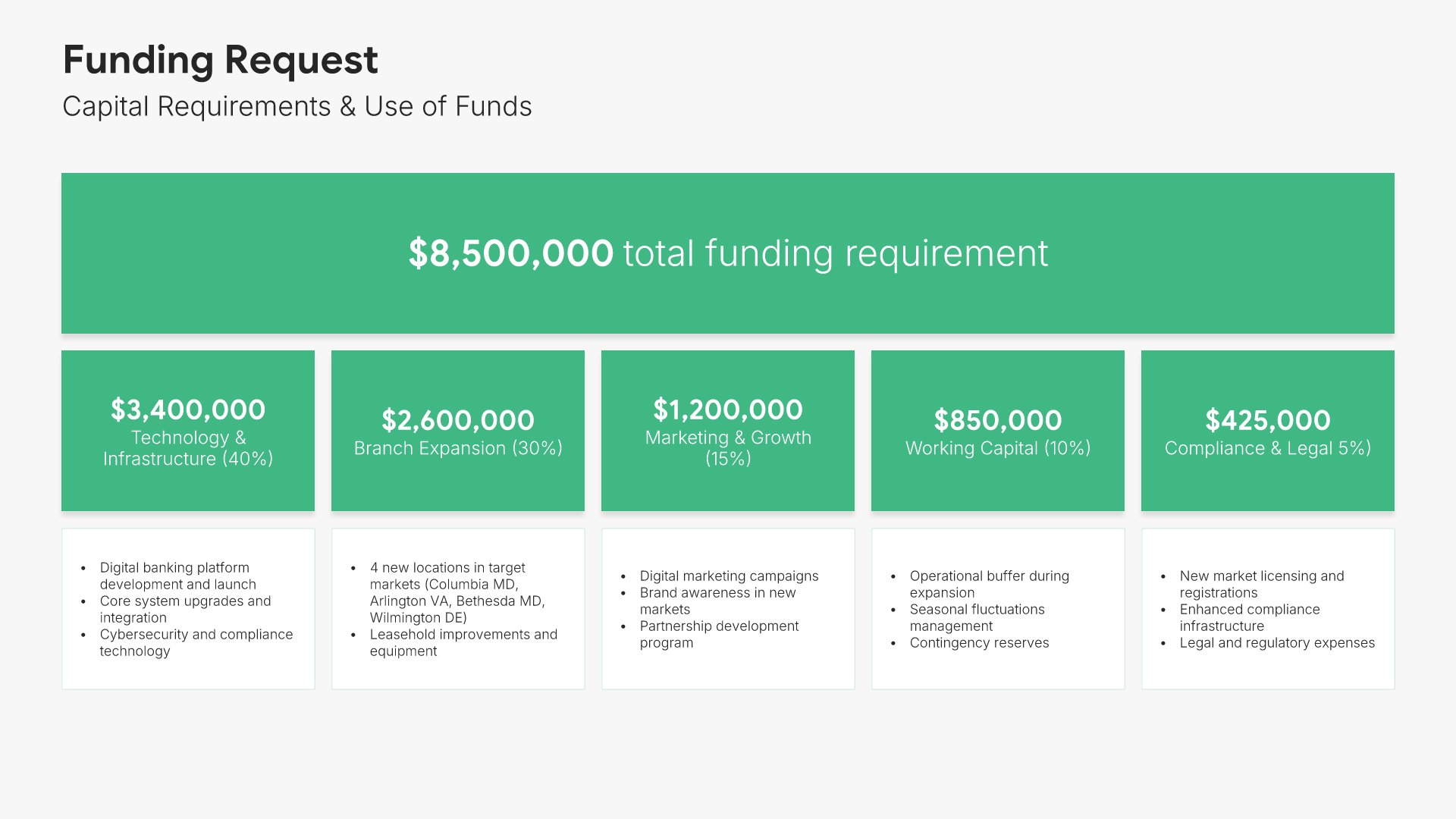Click the Digital marketing campaigns bullet
The image size is (1456, 819).
729,576
